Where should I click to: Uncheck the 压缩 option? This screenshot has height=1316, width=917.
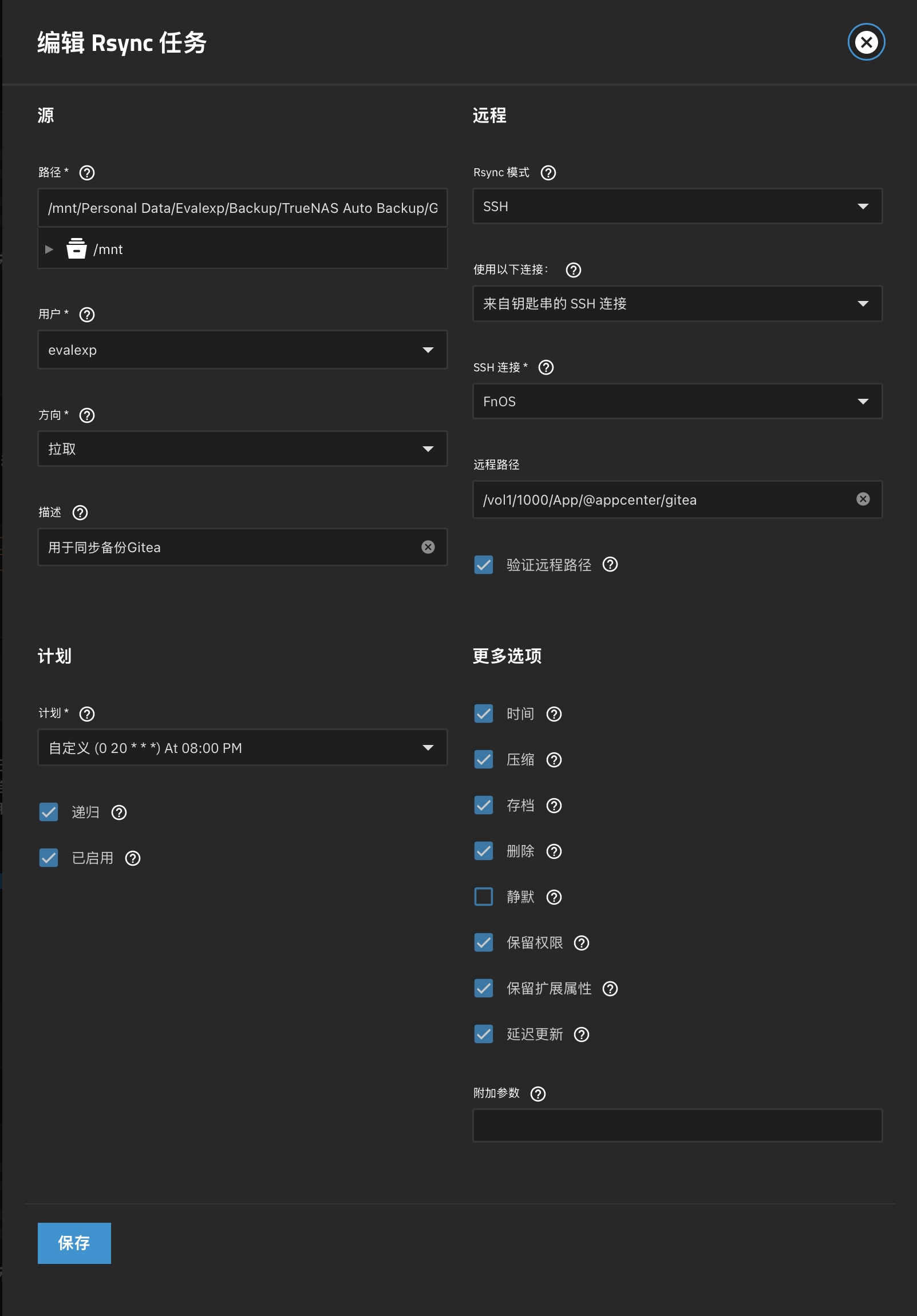click(484, 759)
